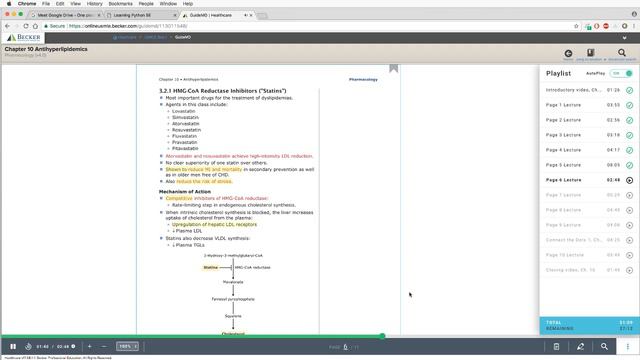Select Page 3 Lecture in playlist
Screen dimensions: 640x360
(589, 135)
